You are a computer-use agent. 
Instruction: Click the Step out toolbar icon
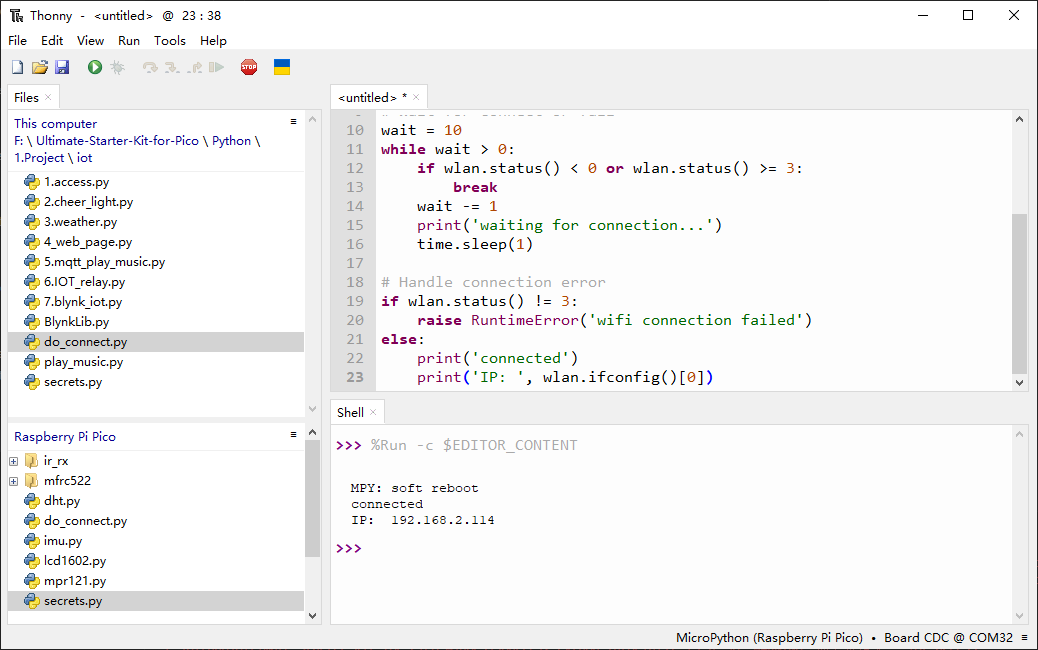pos(195,67)
